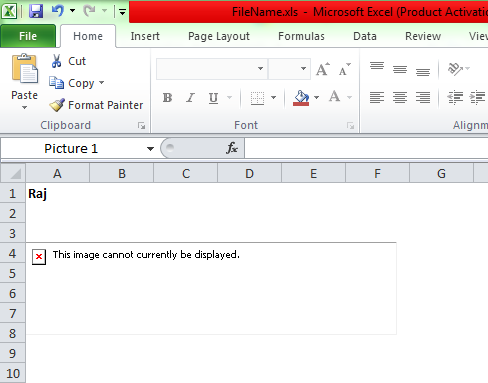The width and height of the screenshot is (488, 383).
Task: Click the red X broken image icon
Action: coord(39,257)
